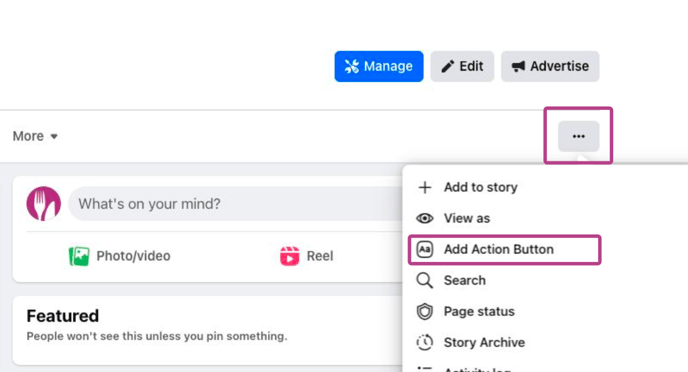Click the shield icon beside Page status
The width and height of the screenshot is (688, 372).
pyautogui.click(x=425, y=311)
